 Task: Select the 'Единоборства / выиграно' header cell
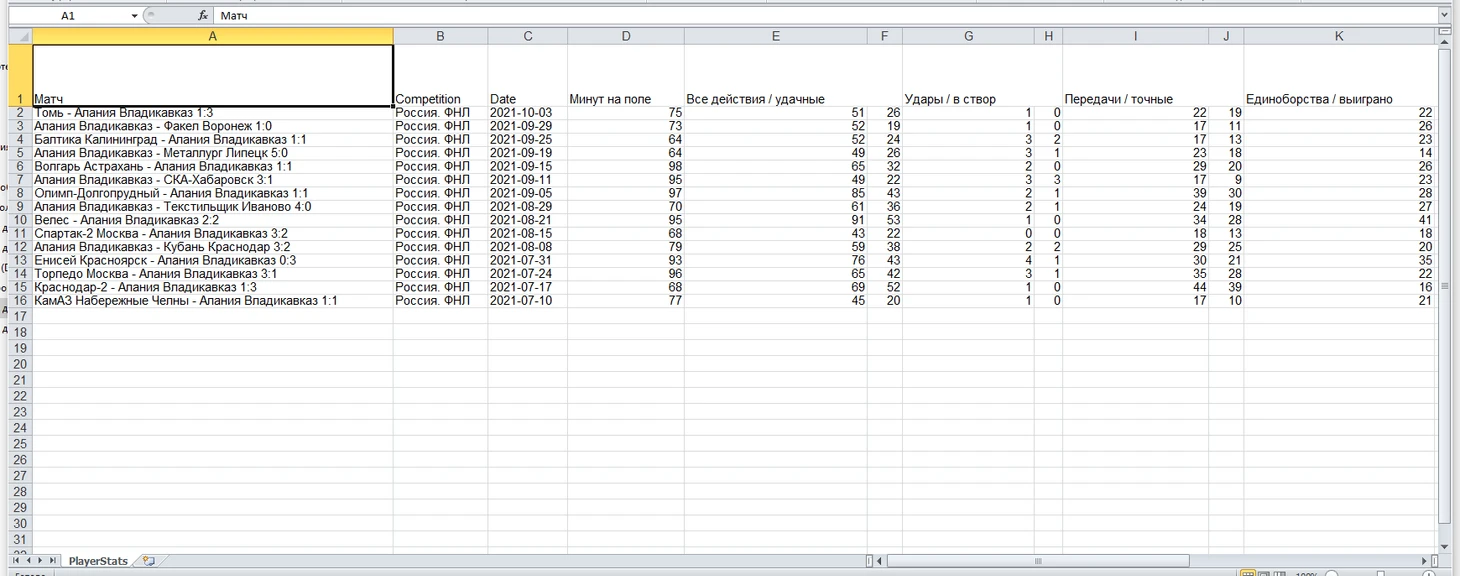tap(1340, 75)
